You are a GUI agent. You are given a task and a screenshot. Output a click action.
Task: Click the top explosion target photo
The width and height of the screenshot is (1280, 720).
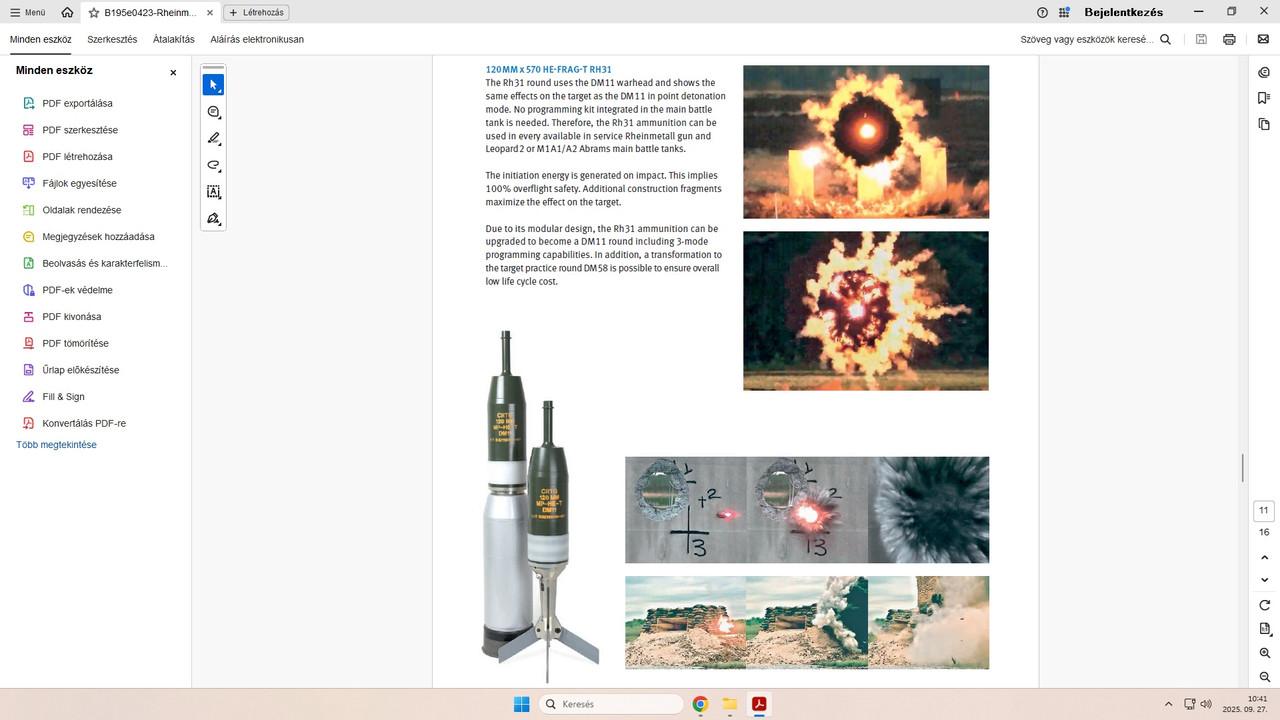866,142
